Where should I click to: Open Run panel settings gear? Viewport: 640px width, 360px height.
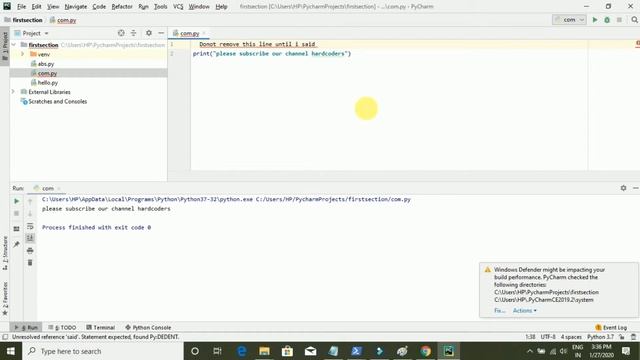(x=623, y=188)
